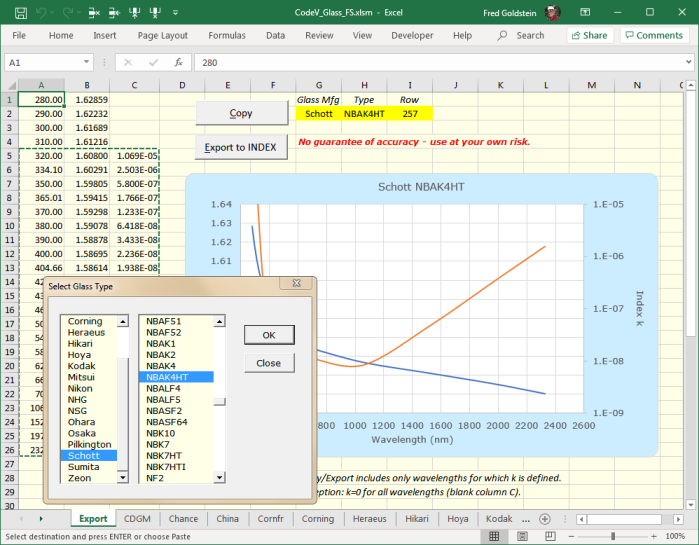
Task: Close the Select Glass Type dialog with X
Action: coord(296,283)
